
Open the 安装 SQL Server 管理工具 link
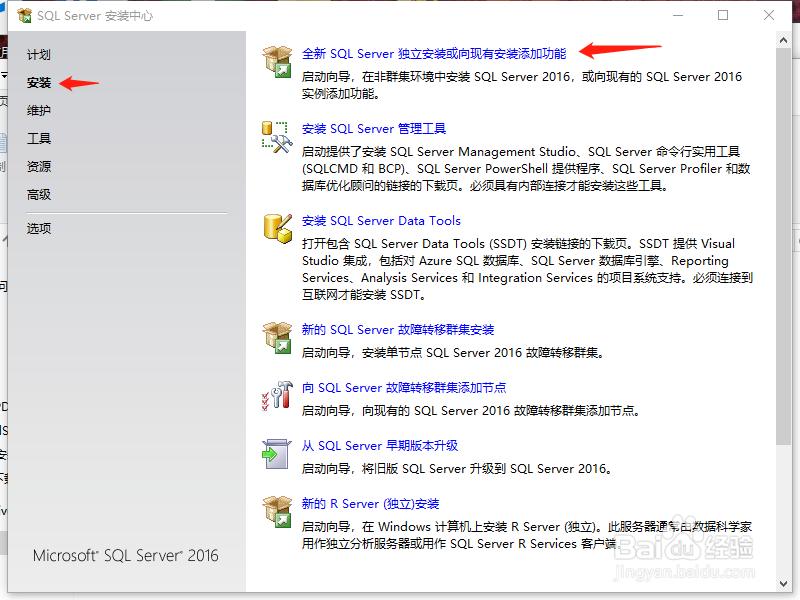373,129
